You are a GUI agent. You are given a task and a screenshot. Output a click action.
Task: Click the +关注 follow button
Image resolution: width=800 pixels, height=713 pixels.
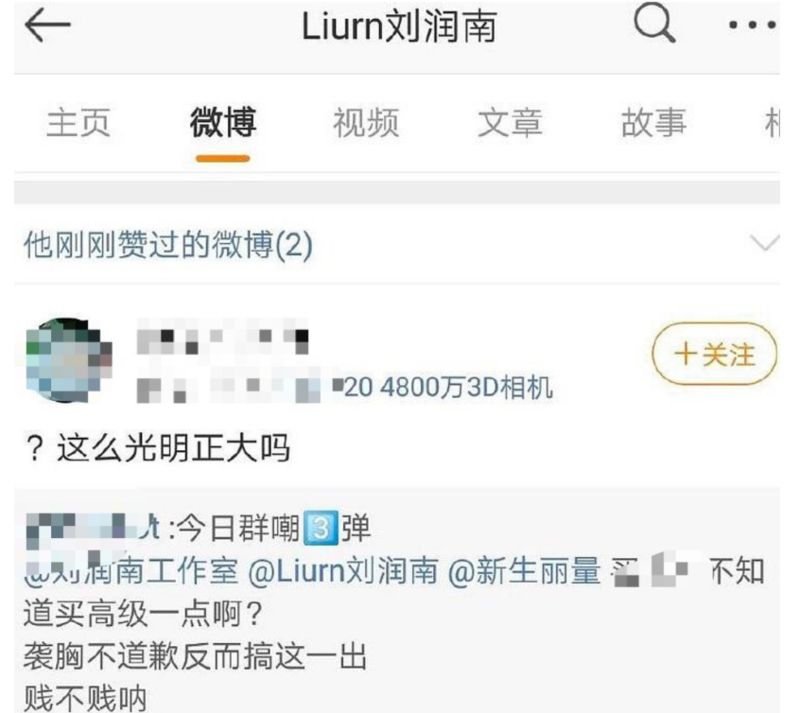click(x=714, y=354)
